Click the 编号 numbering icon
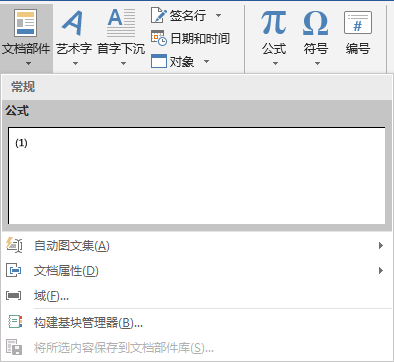This screenshot has height=362, width=394. coord(358,23)
